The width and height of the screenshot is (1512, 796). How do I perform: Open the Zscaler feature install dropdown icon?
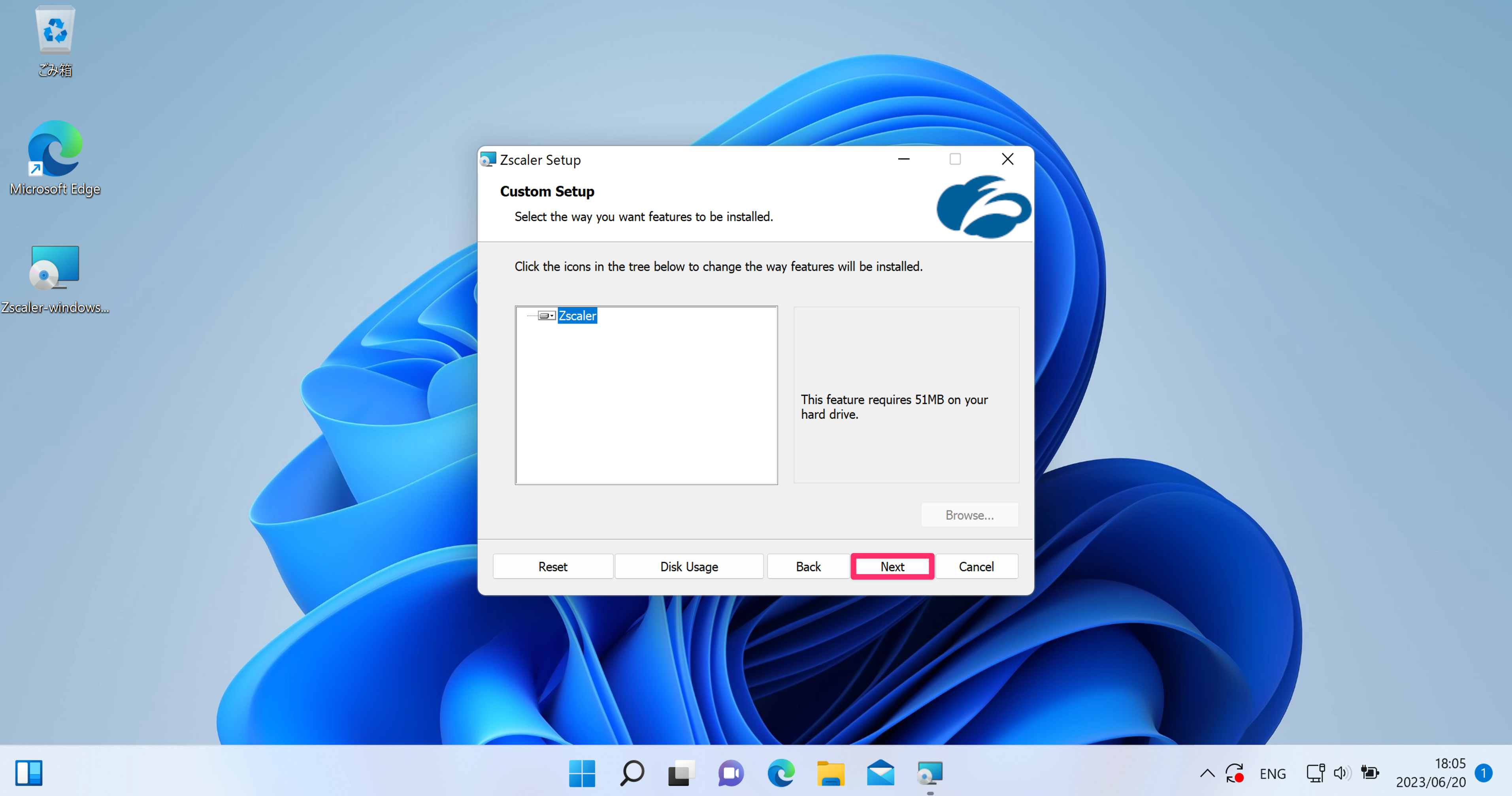tap(547, 316)
